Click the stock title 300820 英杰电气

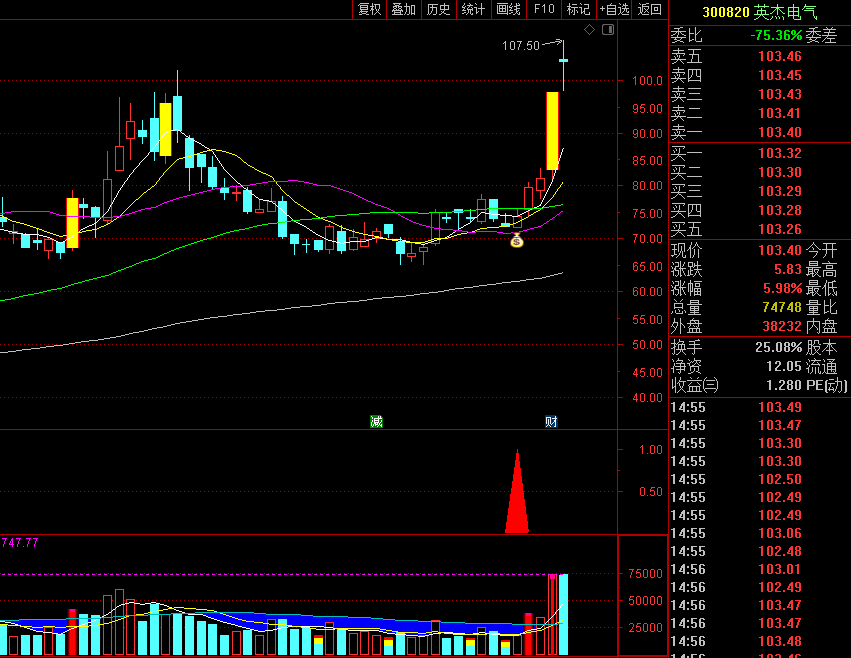tap(760, 12)
